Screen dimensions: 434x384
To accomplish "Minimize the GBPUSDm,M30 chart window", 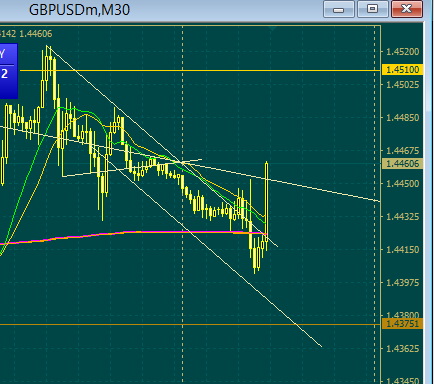I will coord(338,9).
